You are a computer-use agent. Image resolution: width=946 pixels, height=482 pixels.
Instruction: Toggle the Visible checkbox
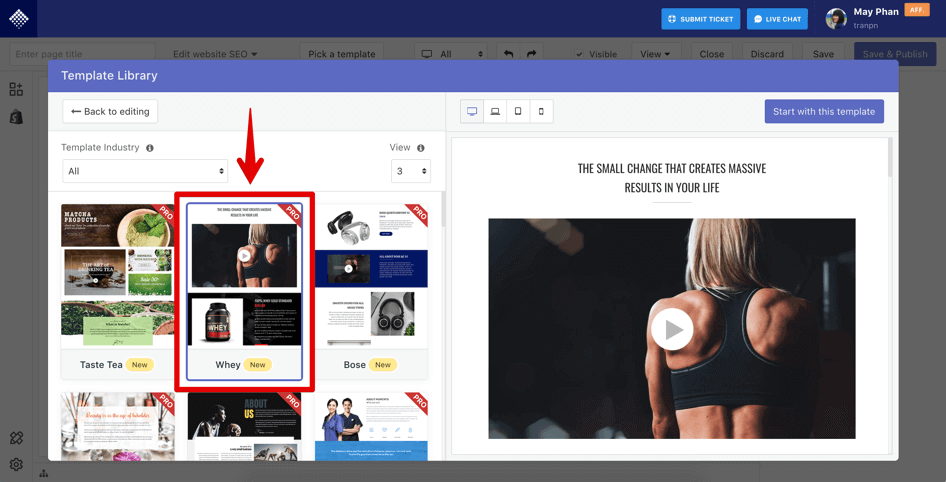tap(579, 54)
